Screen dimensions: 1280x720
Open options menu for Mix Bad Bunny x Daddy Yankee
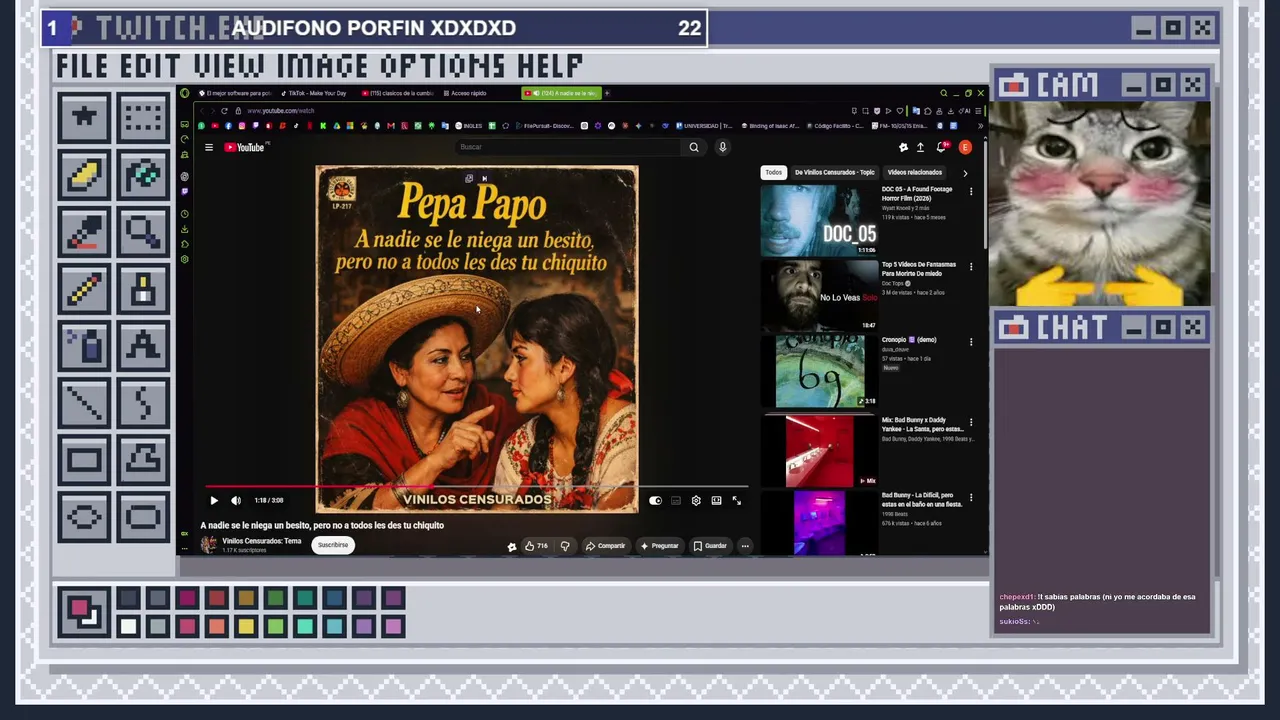pyautogui.click(x=971, y=422)
